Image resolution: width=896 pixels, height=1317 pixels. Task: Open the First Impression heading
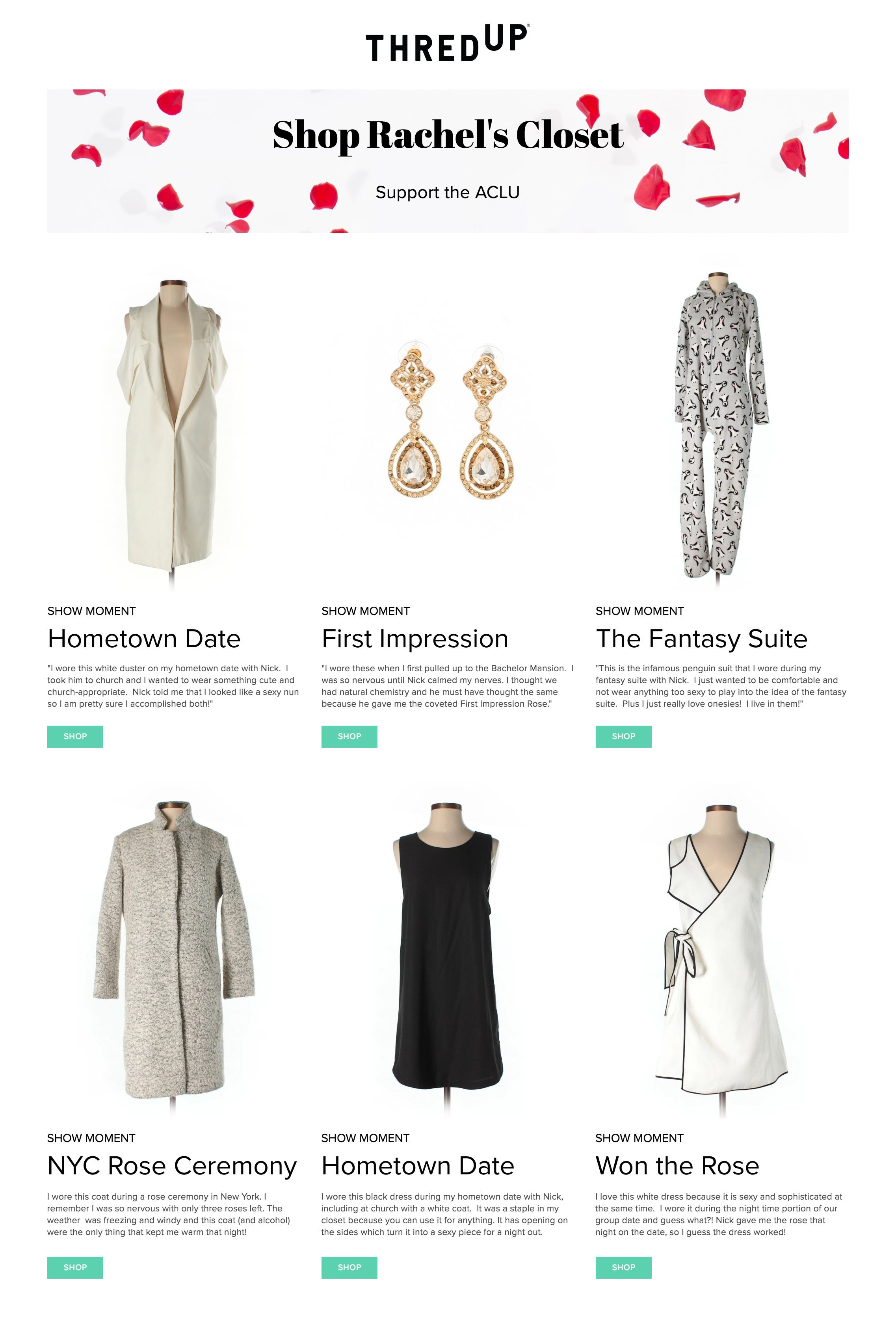tap(415, 639)
